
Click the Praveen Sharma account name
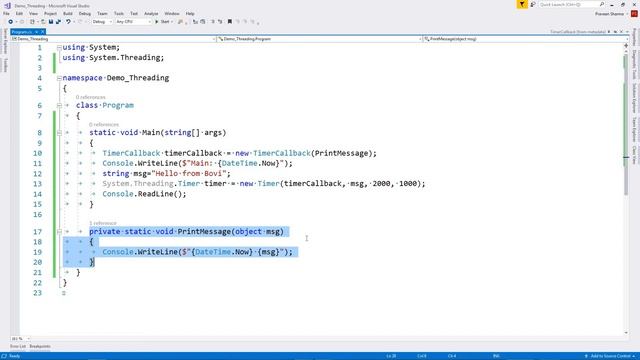click(609, 14)
